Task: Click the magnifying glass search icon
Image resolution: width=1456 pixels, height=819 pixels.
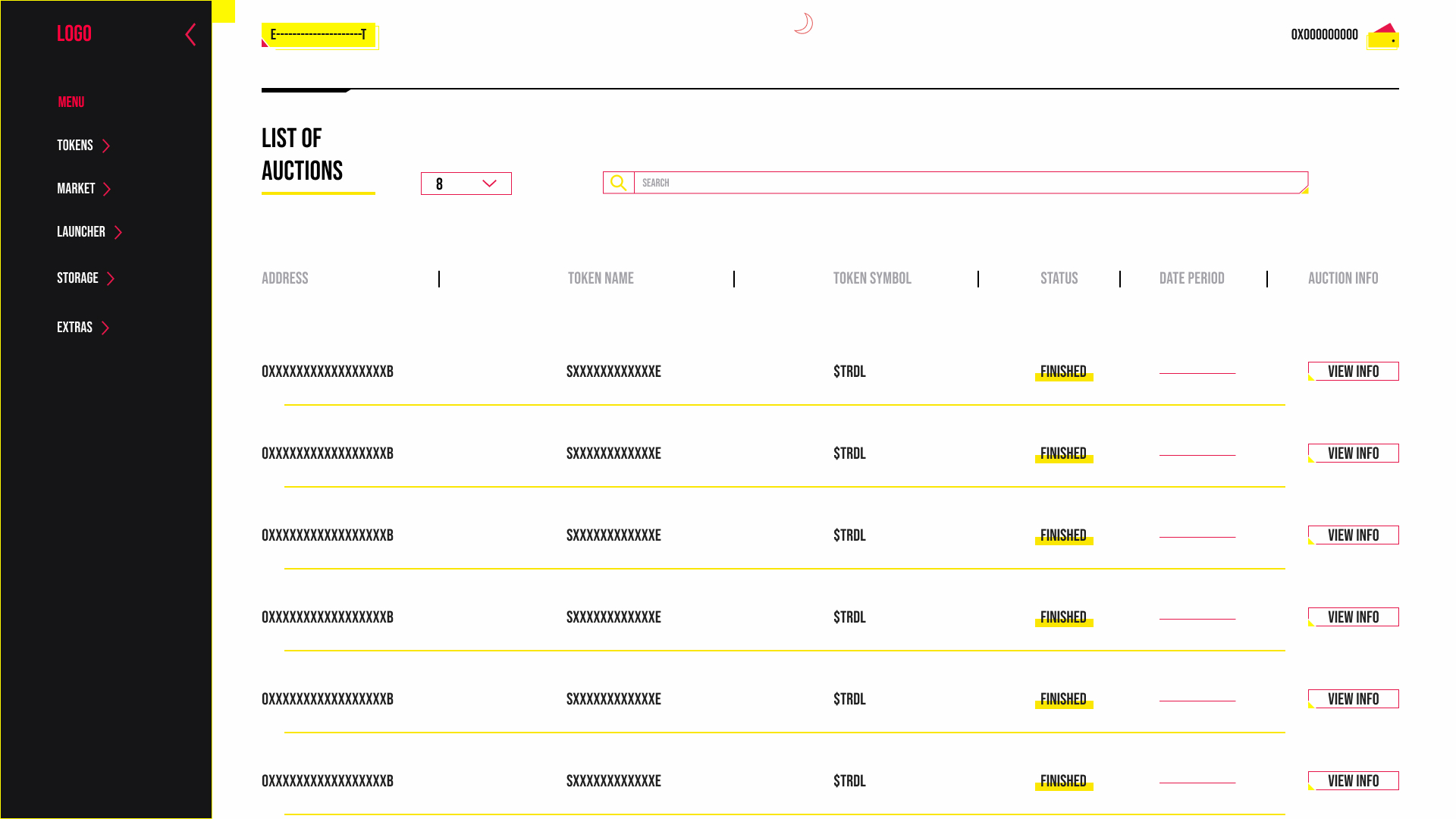Action: point(618,183)
